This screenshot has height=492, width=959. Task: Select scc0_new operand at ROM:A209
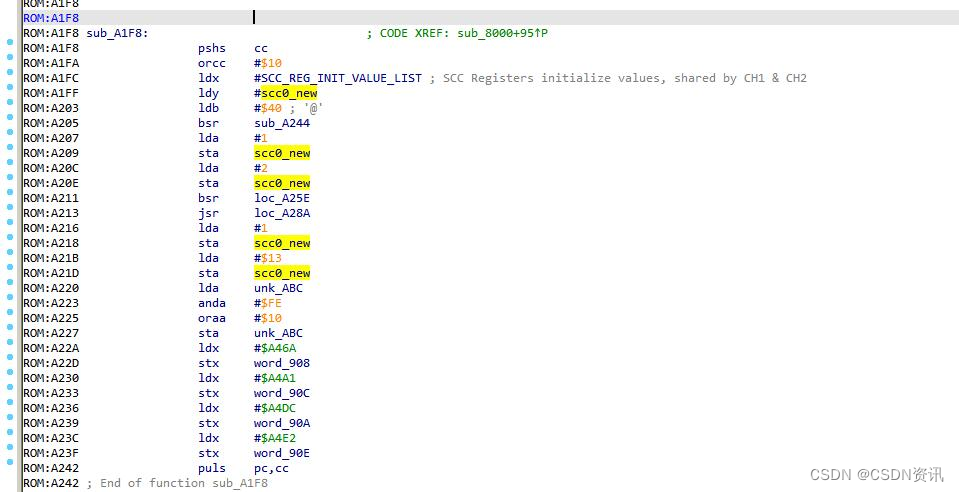coord(282,153)
